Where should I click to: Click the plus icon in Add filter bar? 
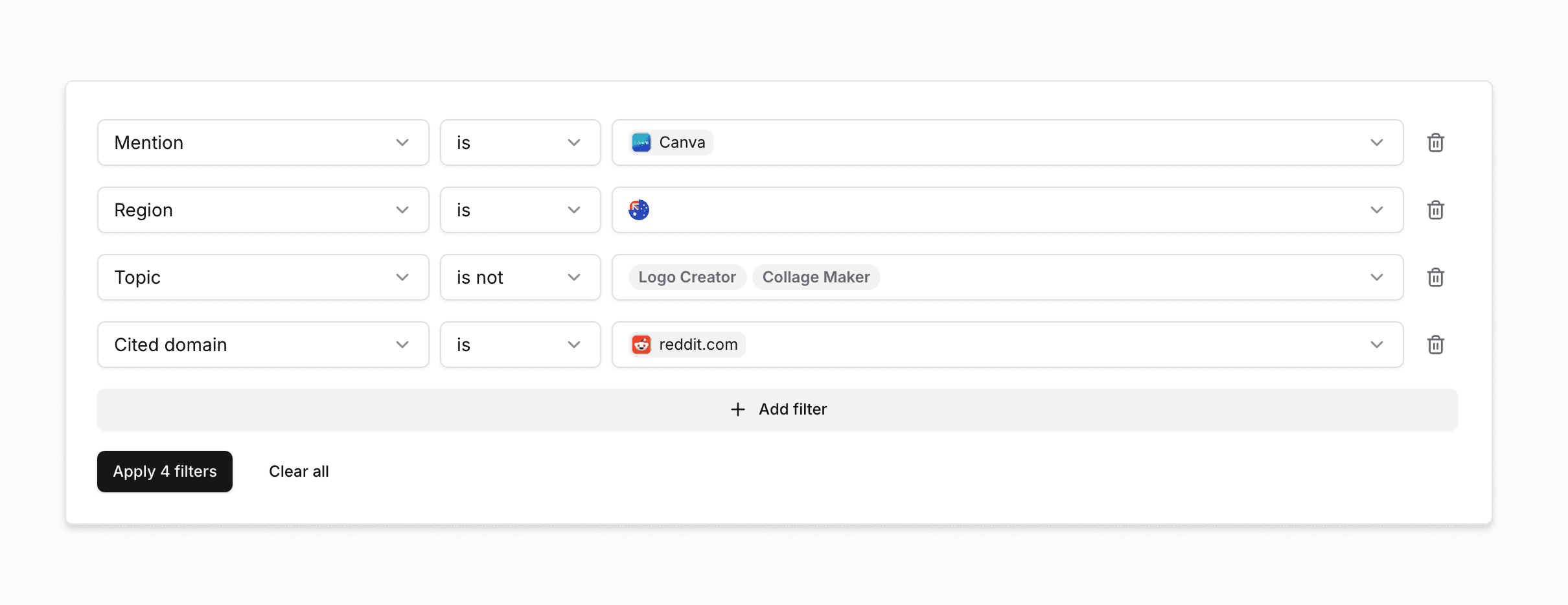point(738,409)
